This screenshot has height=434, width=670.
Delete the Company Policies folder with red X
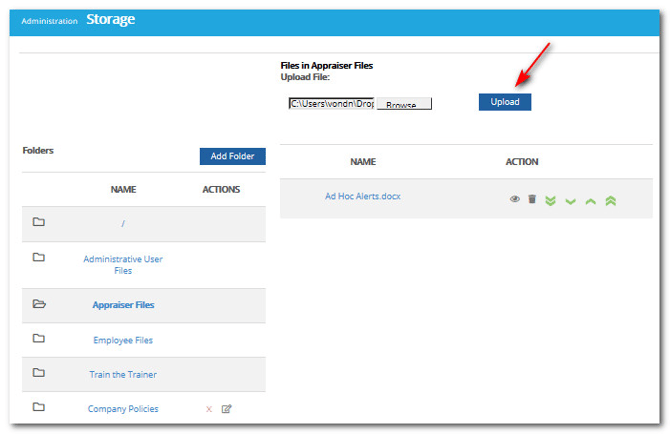point(208,409)
